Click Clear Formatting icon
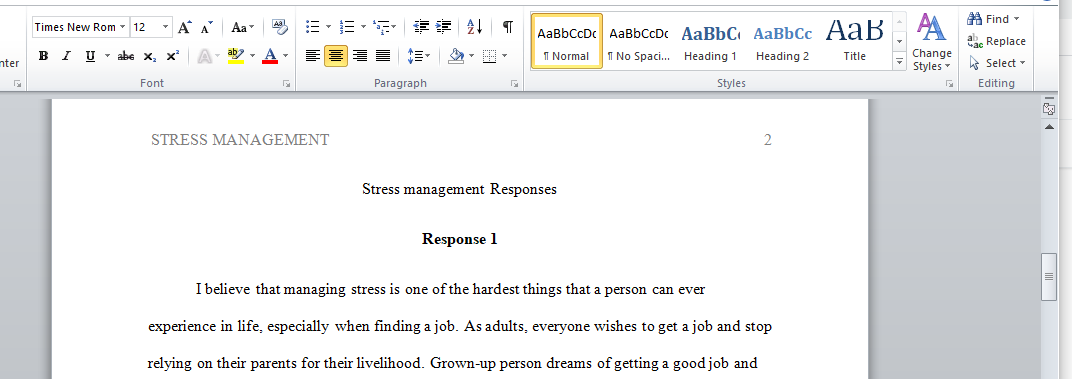1072x379 pixels. (x=280, y=27)
